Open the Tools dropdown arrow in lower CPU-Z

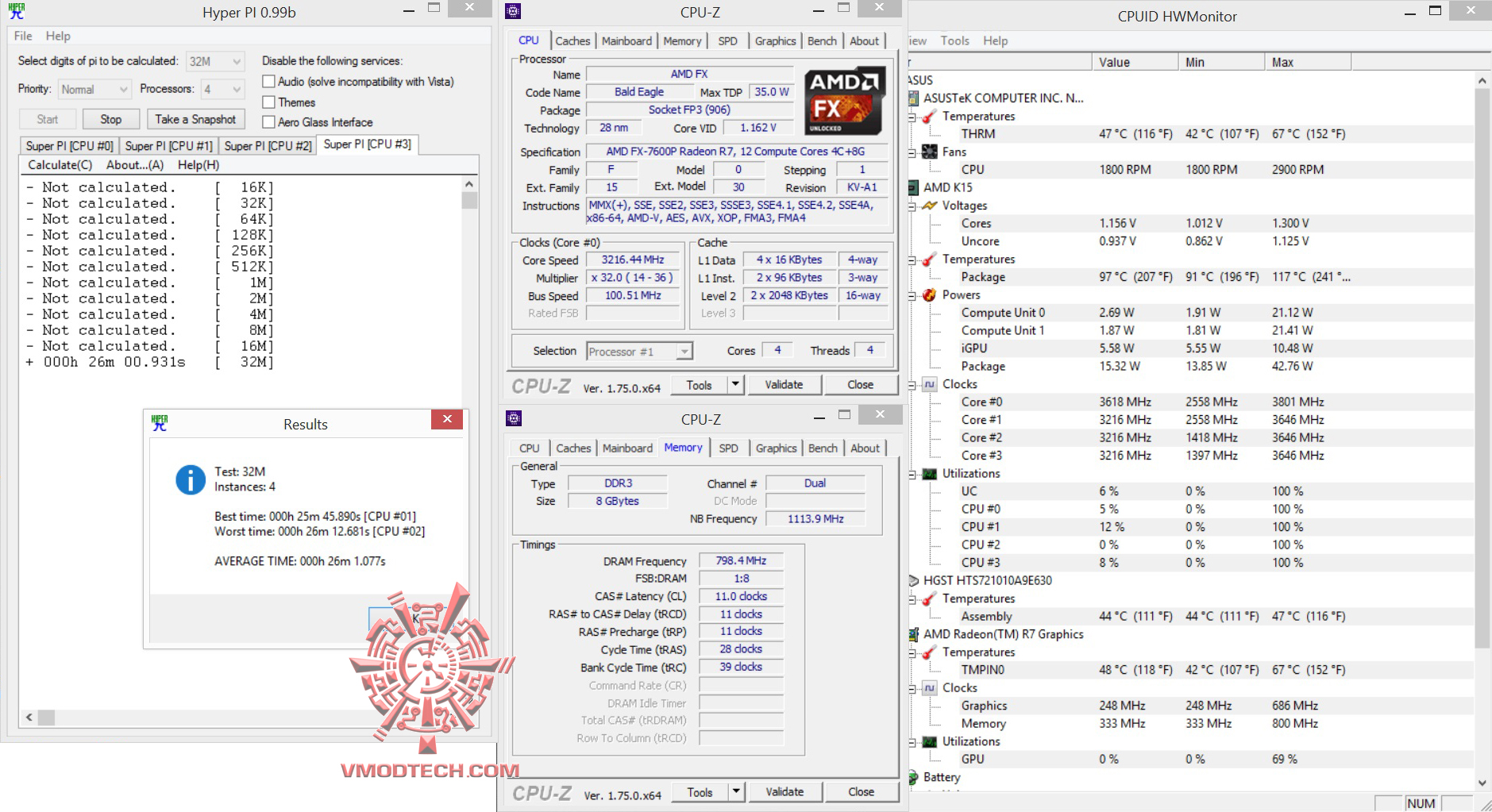coord(736,792)
